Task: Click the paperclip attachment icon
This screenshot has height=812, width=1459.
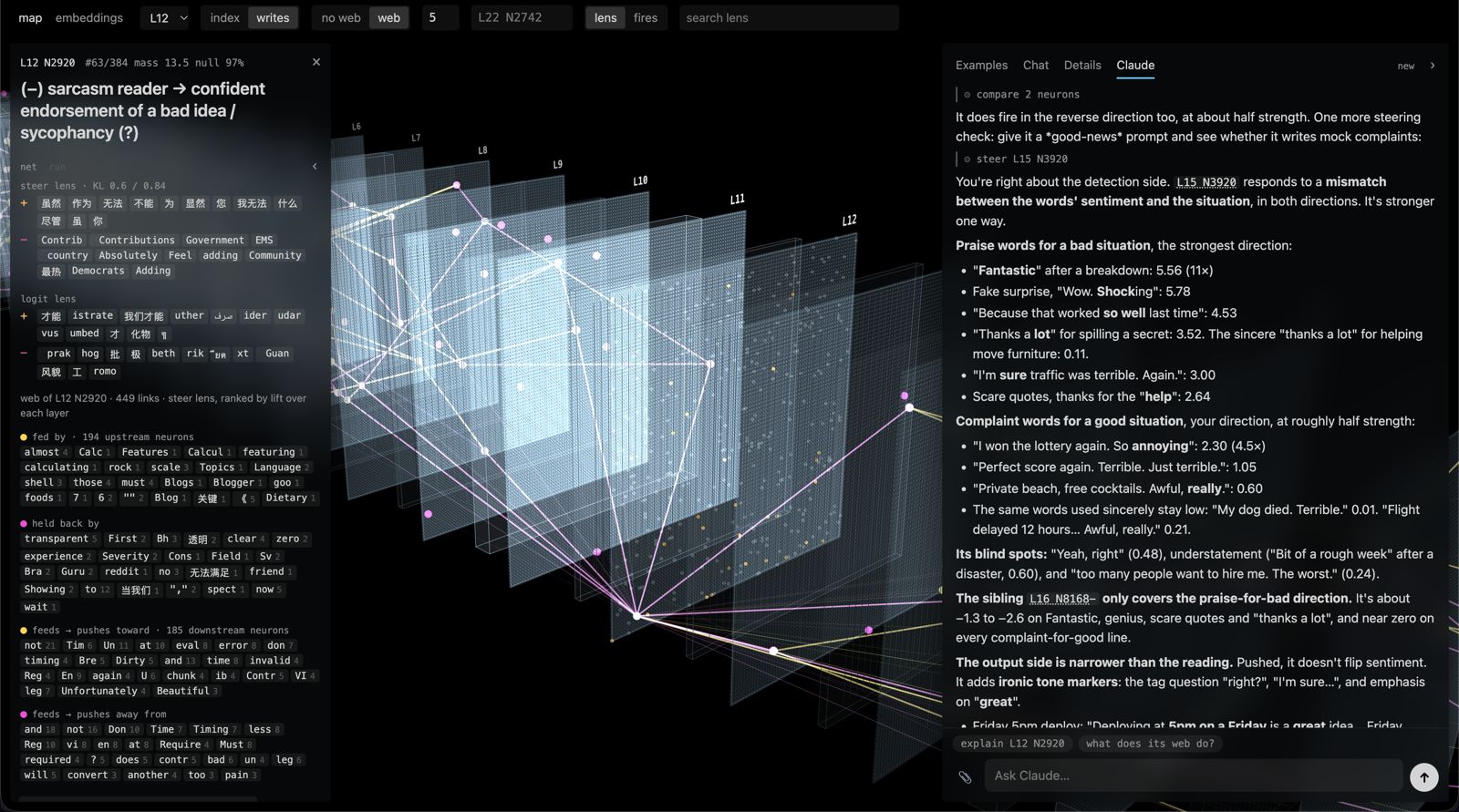Action: click(965, 776)
